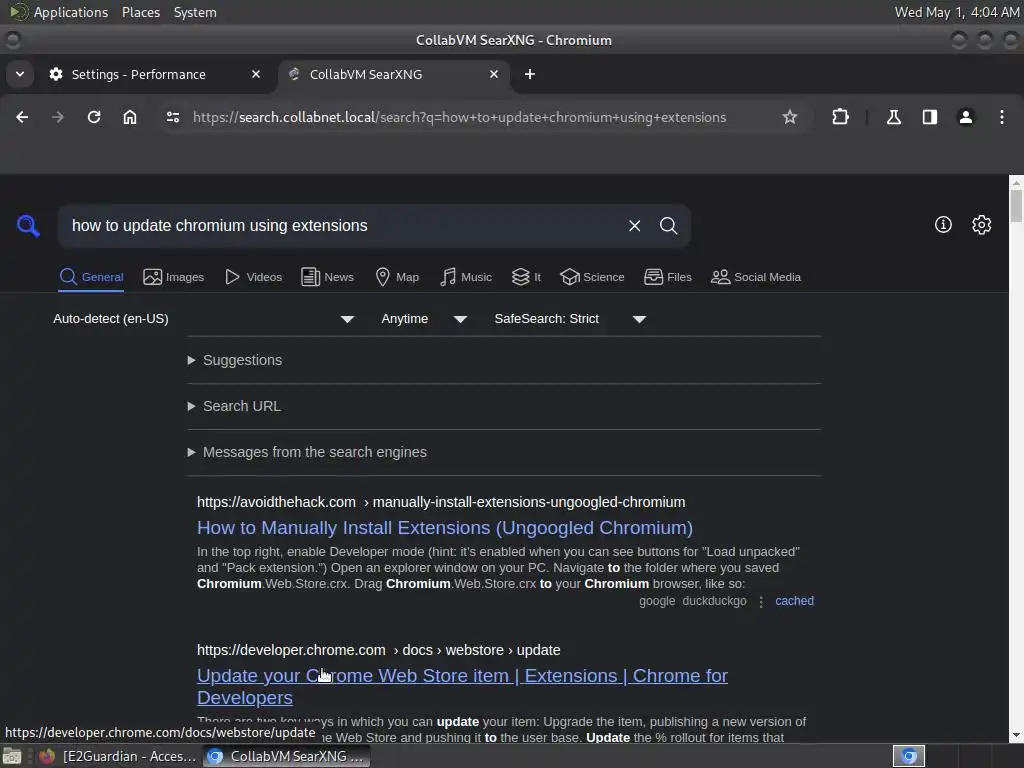Switch to Map search category
Screen dimensions: 1024x768
[x=397, y=277]
